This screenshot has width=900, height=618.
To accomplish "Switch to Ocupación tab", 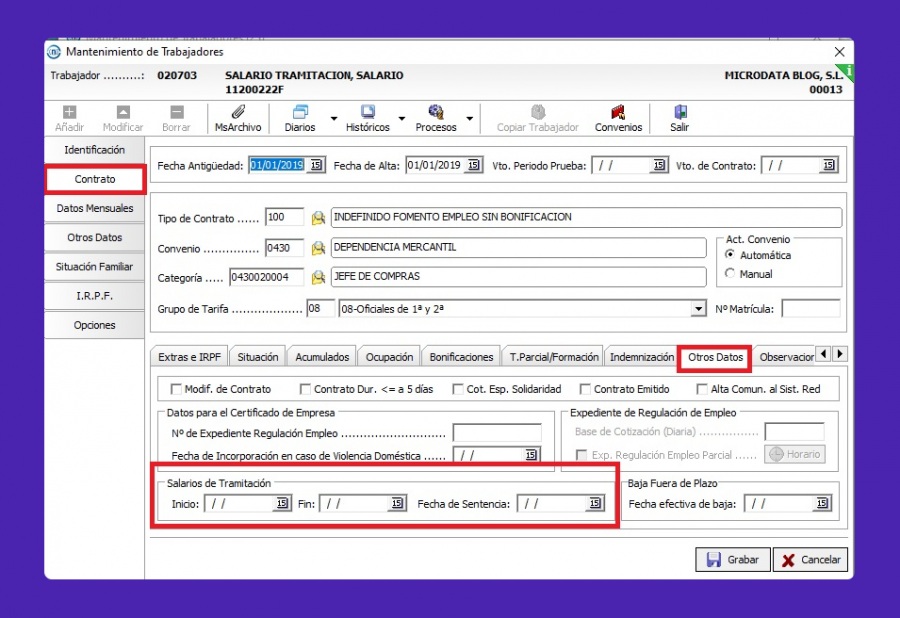I will pyautogui.click(x=389, y=357).
